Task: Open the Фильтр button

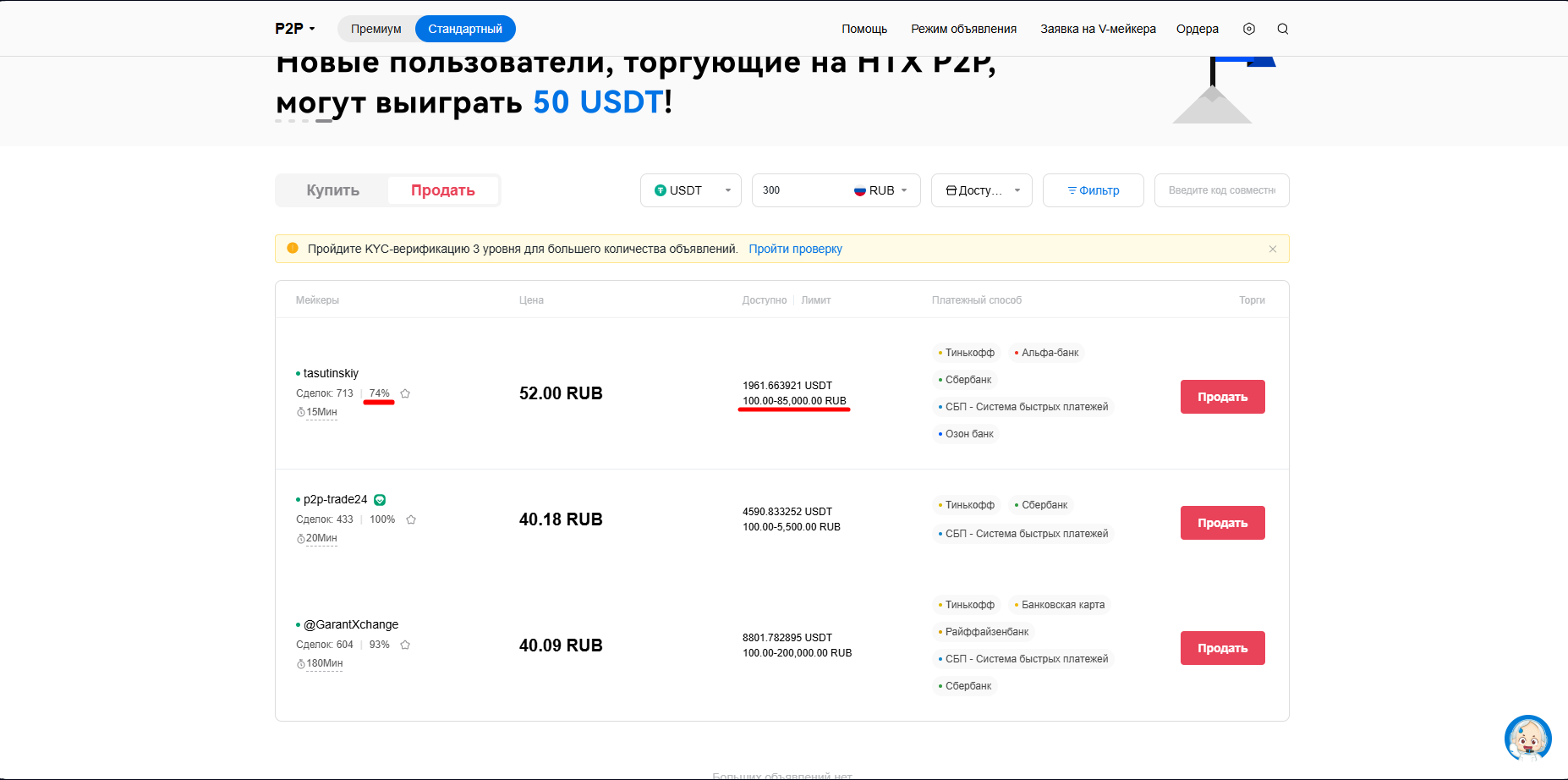Action: pos(1094,190)
